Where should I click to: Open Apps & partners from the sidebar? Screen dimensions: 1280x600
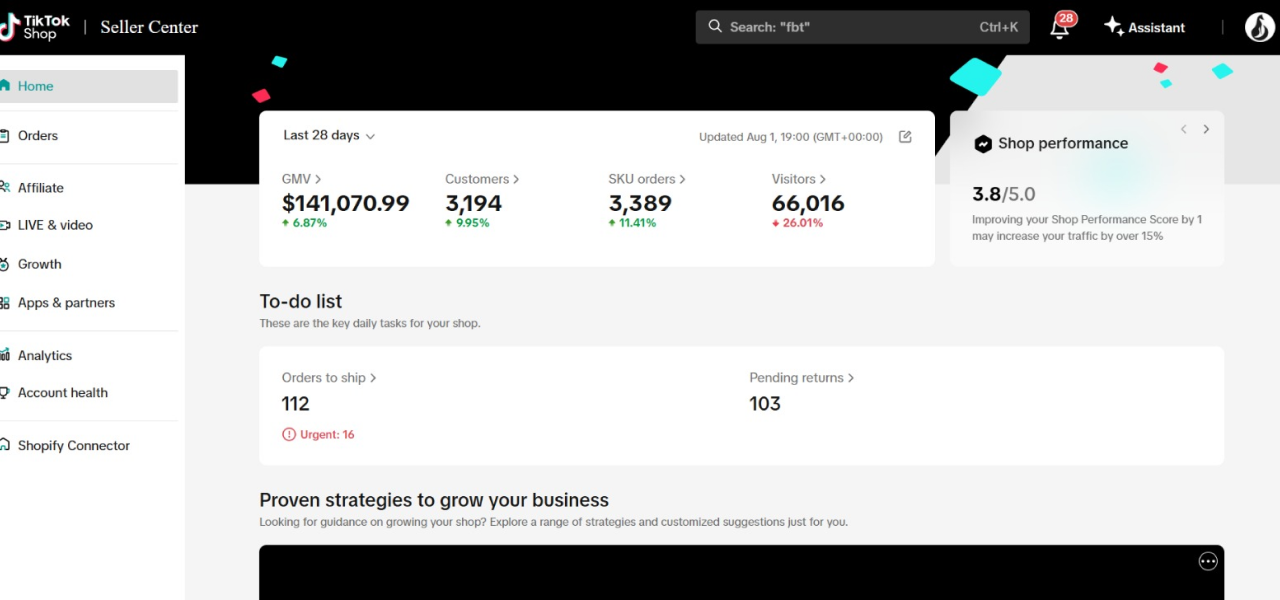pyautogui.click(x=66, y=302)
